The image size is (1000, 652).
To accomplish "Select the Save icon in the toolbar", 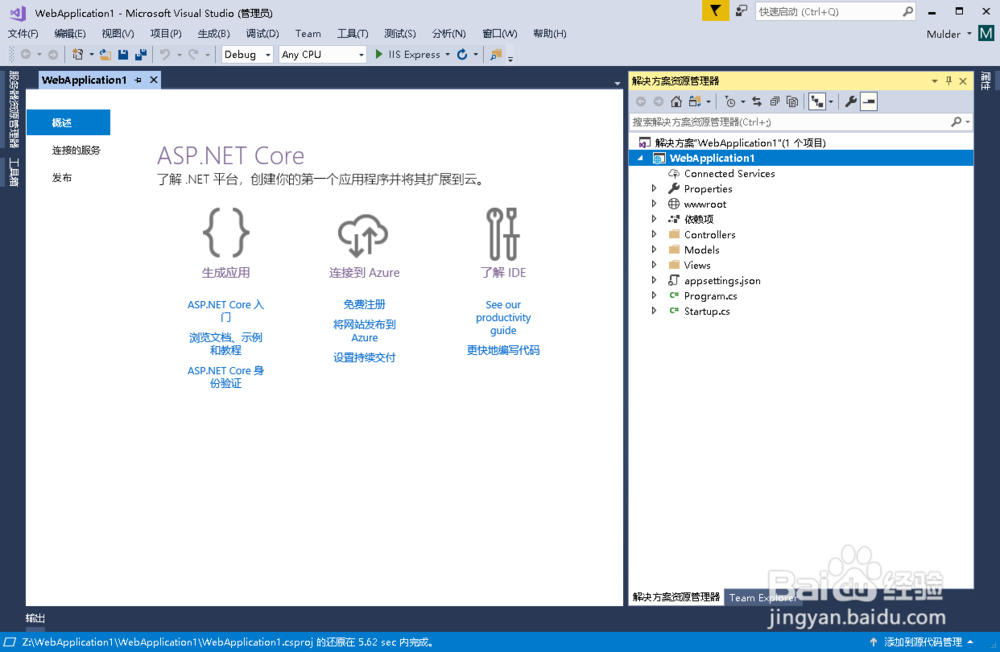I will point(123,54).
